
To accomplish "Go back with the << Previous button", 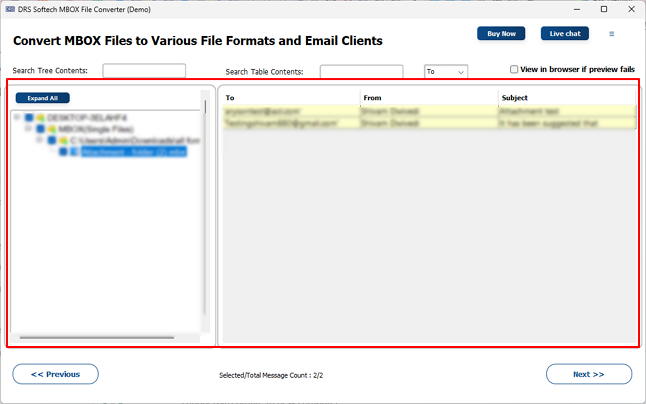I will click(55, 374).
